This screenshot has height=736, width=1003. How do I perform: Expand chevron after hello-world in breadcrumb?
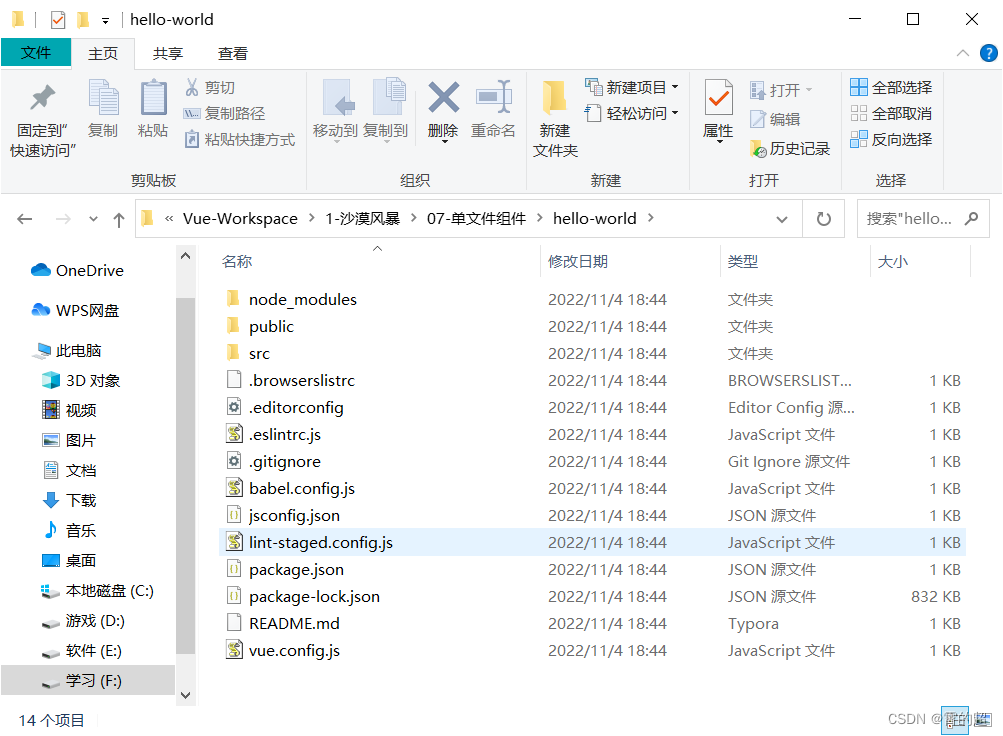pyautogui.click(x=651, y=218)
